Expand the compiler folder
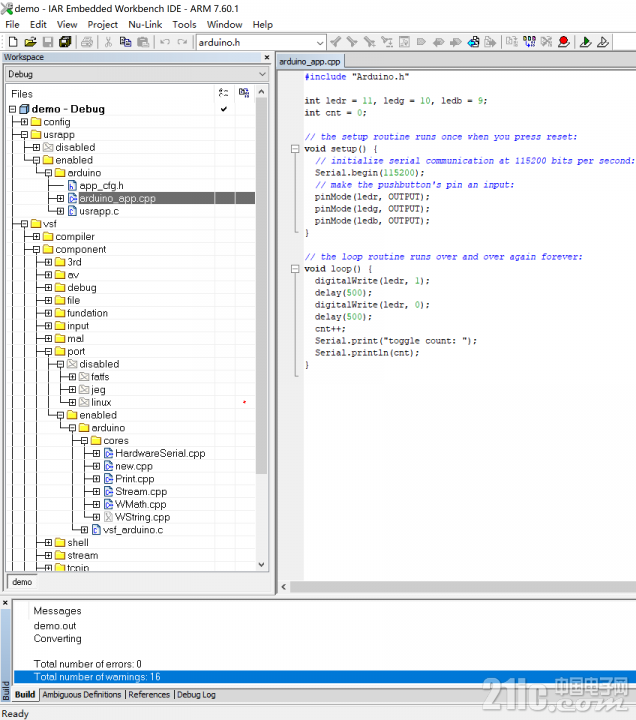The height and width of the screenshot is (720, 636). [x=36, y=237]
